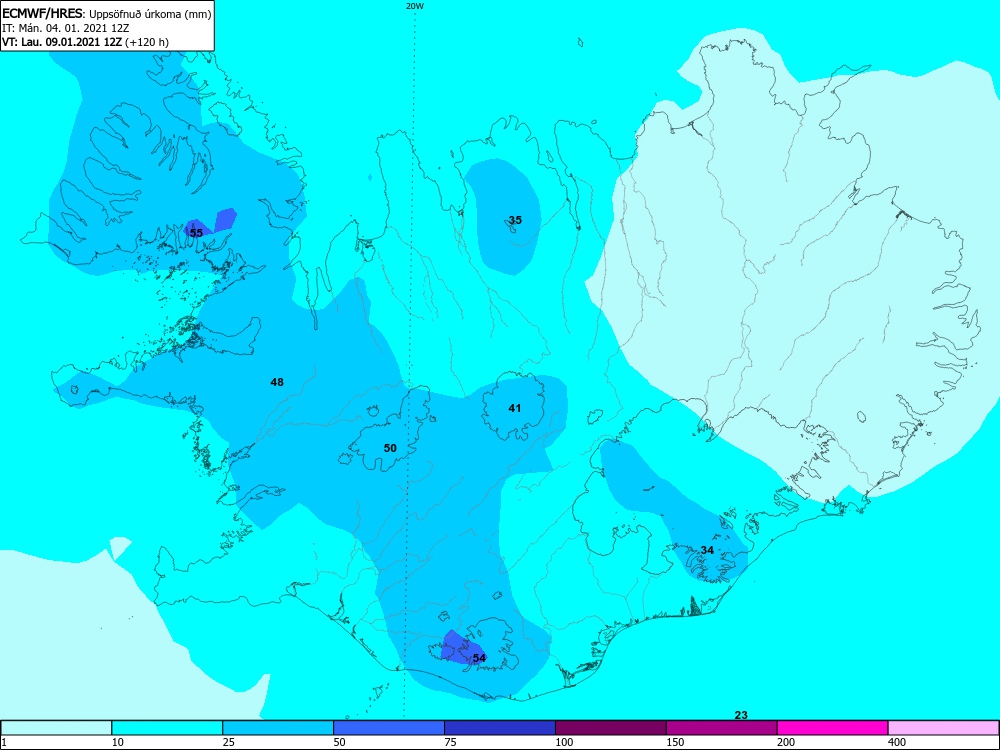Click the 75–100 mm dark blue swatch

(x=500, y=728)
